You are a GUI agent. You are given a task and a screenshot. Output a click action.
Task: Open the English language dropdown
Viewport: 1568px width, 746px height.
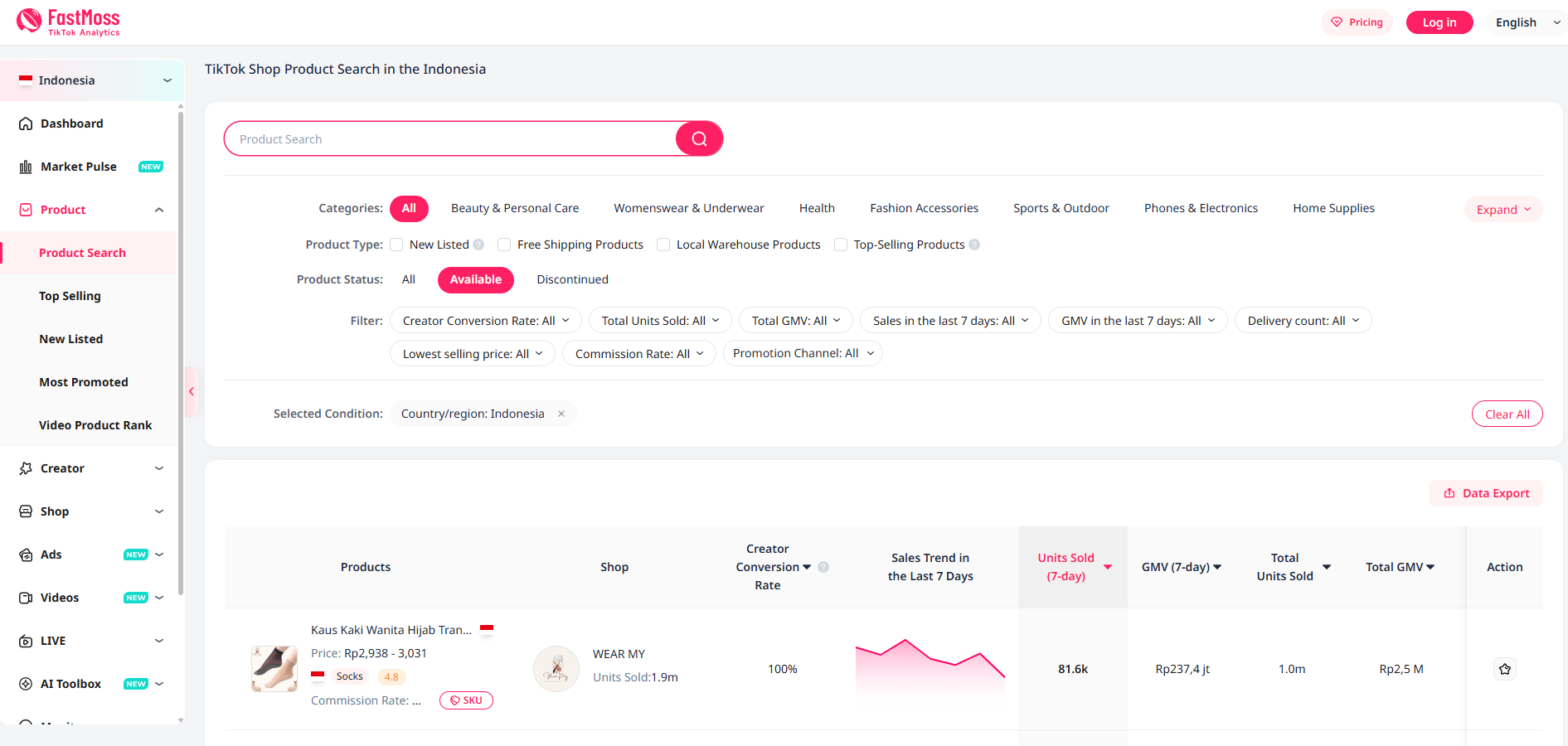(1527, 22)
